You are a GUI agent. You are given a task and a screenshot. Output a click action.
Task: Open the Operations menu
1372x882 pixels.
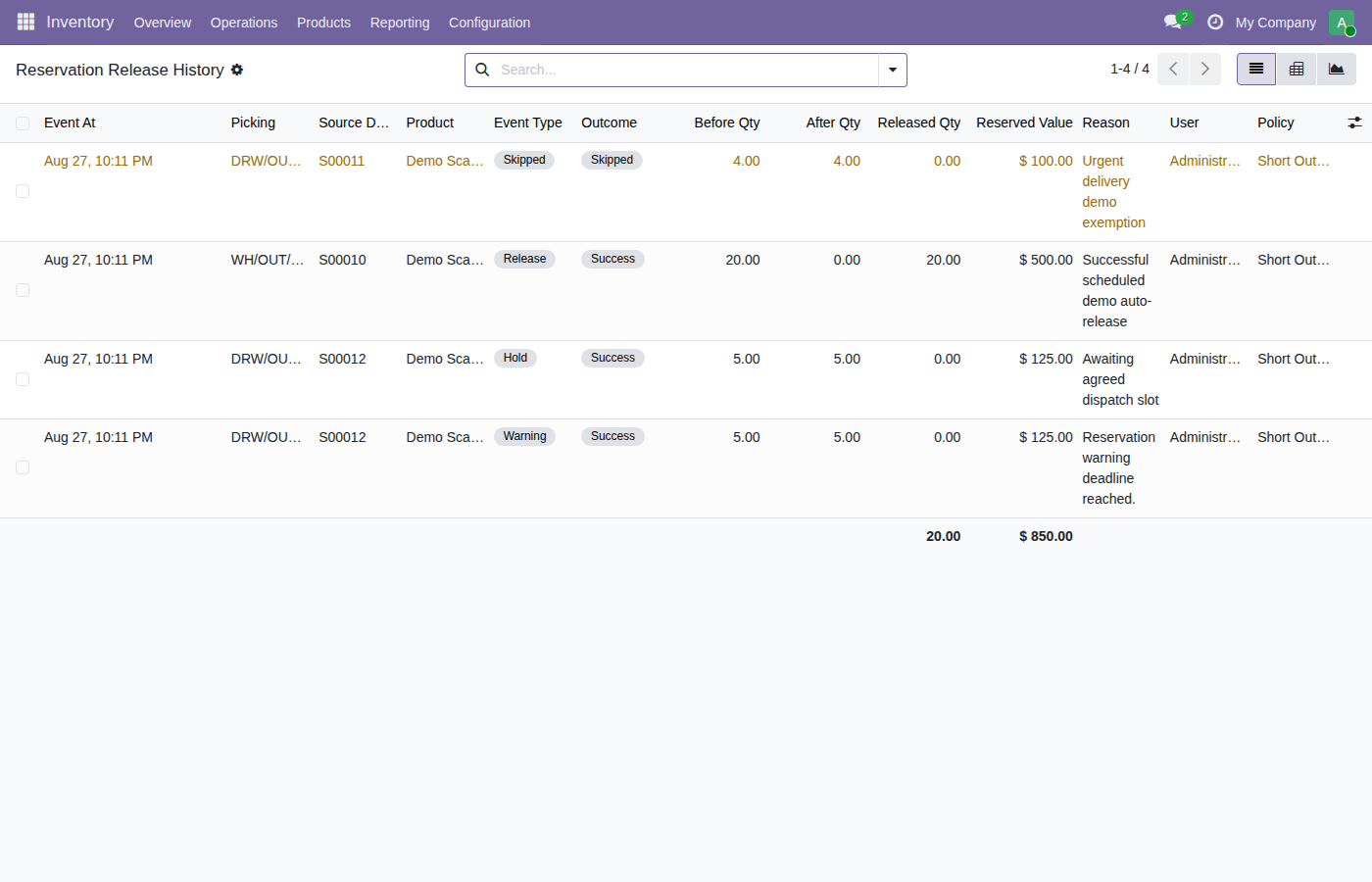[x=244, y=23]
